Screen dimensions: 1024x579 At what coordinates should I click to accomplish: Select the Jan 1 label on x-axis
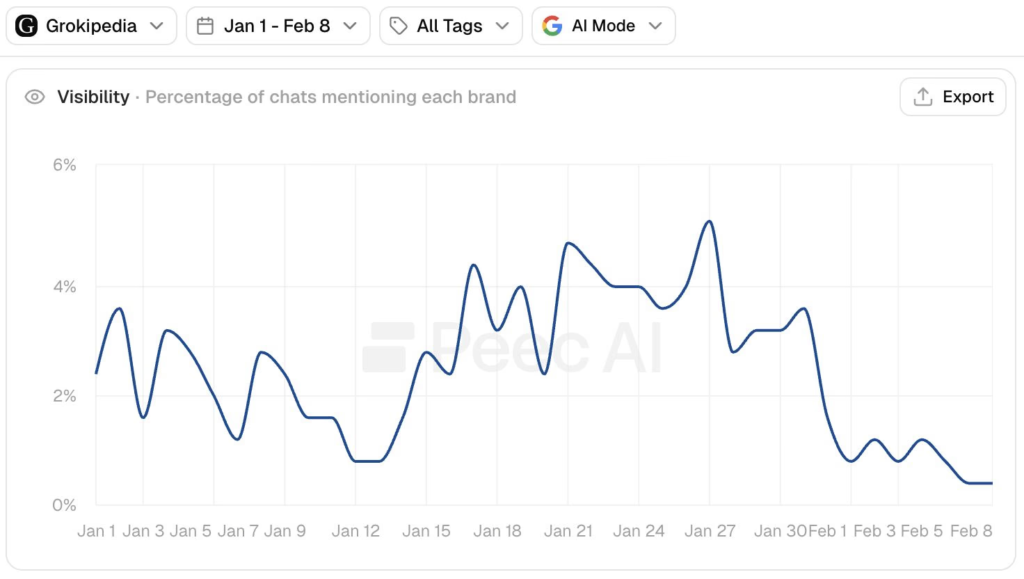[x=97, y=531]
